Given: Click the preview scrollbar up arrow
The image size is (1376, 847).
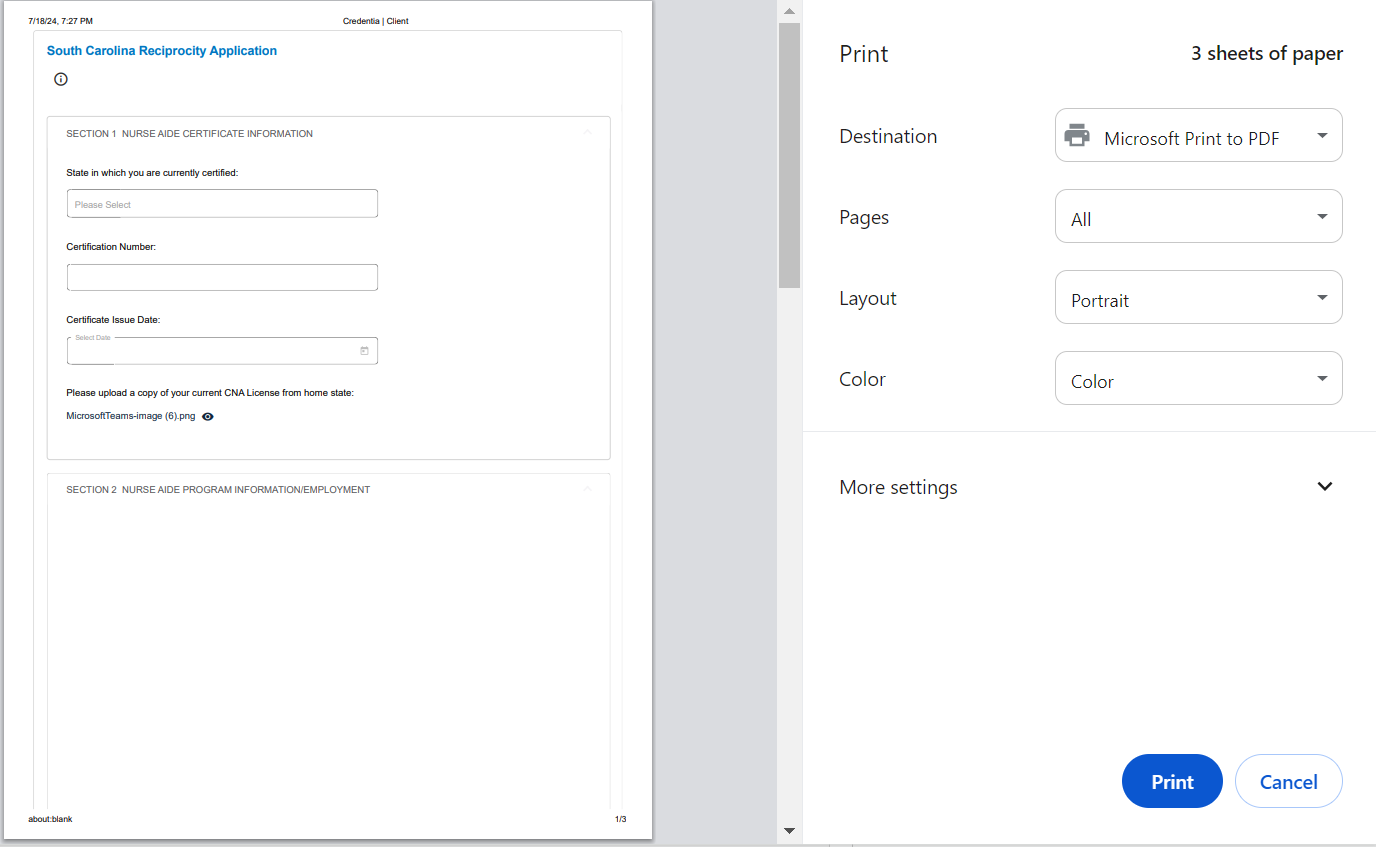Looking at the screenshot, I should (789, 11).
